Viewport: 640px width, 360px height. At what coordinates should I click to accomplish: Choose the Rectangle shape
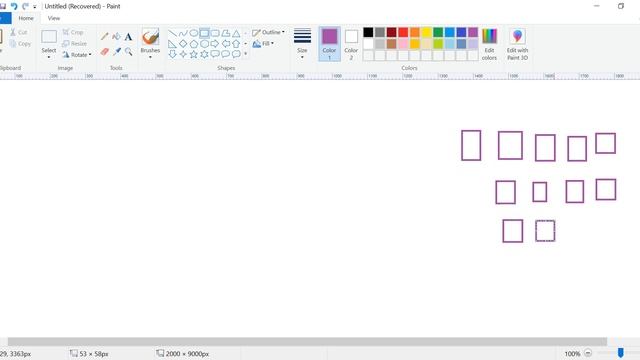pos(204,33)
